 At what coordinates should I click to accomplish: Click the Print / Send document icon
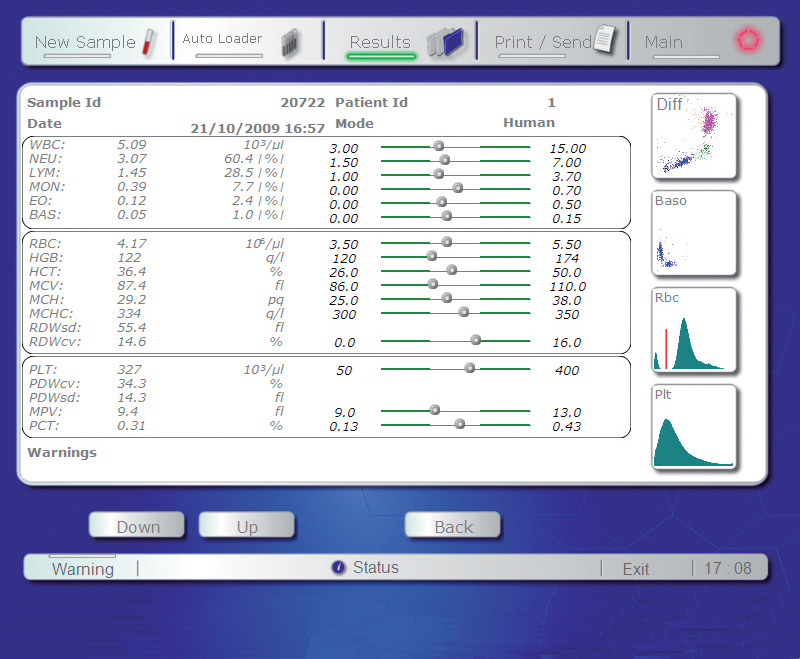(606, 40)
